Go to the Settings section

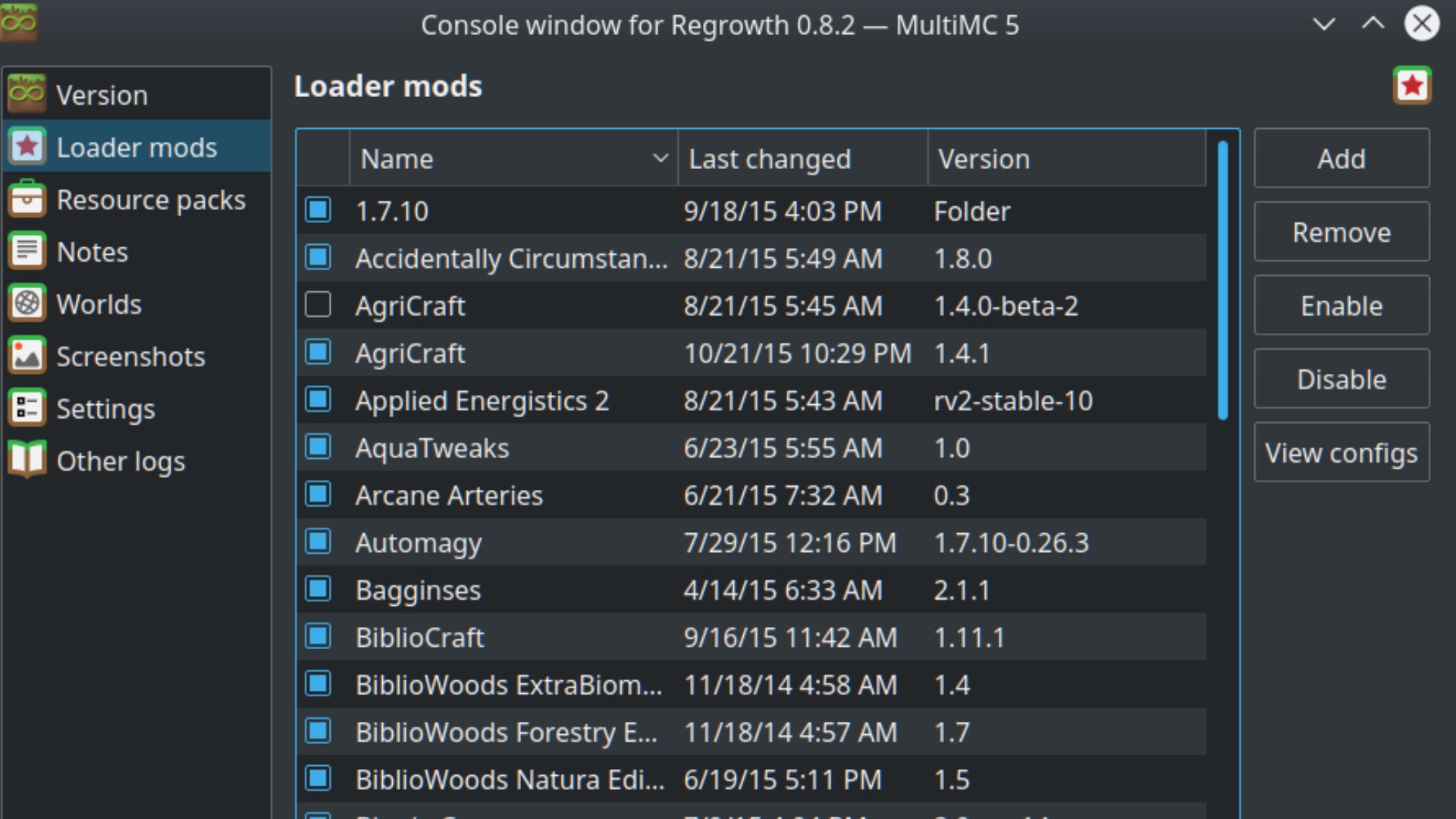click(x=105, y=408)
